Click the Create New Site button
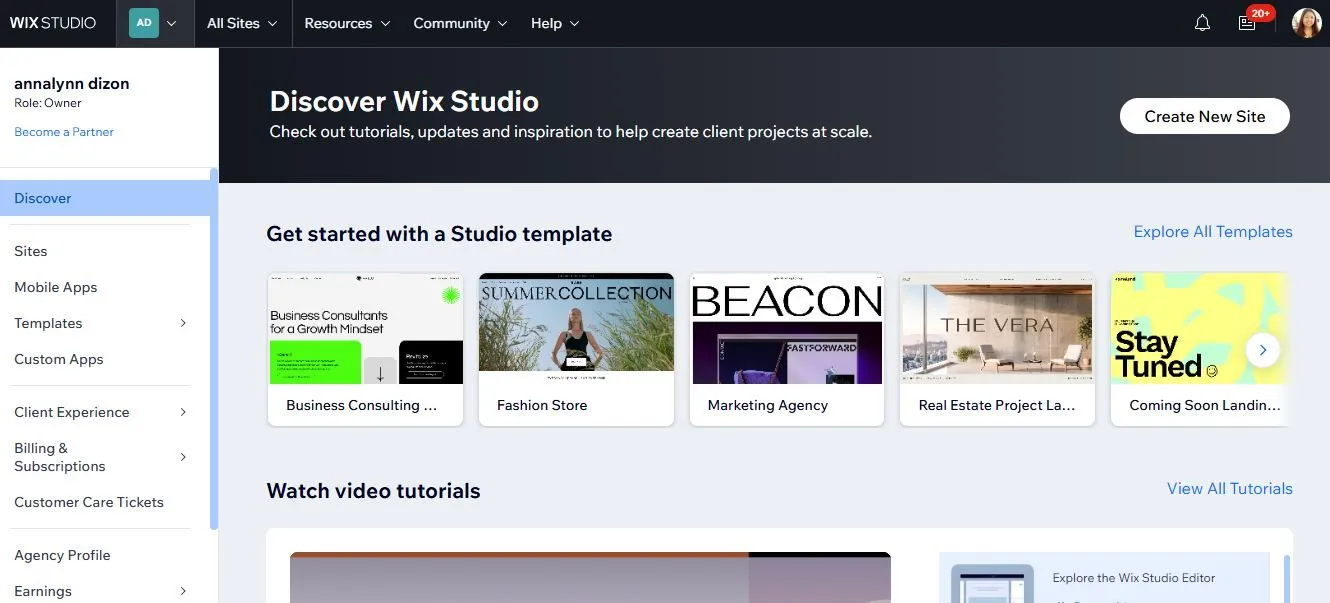1330x603 pixels. pyautogui.click(x=1204, y=116)
